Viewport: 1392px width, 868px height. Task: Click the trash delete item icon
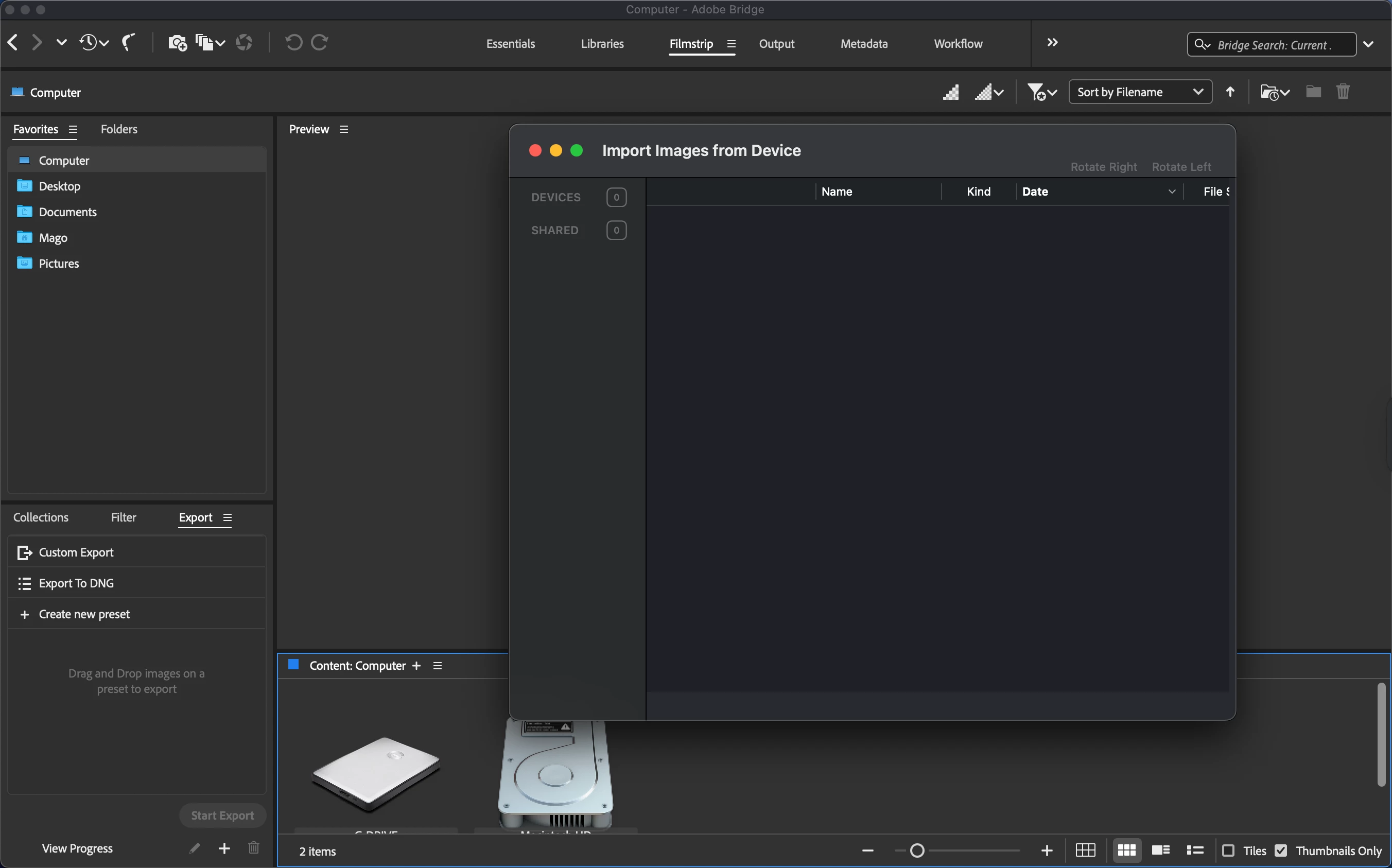[x=1343, y=92]
